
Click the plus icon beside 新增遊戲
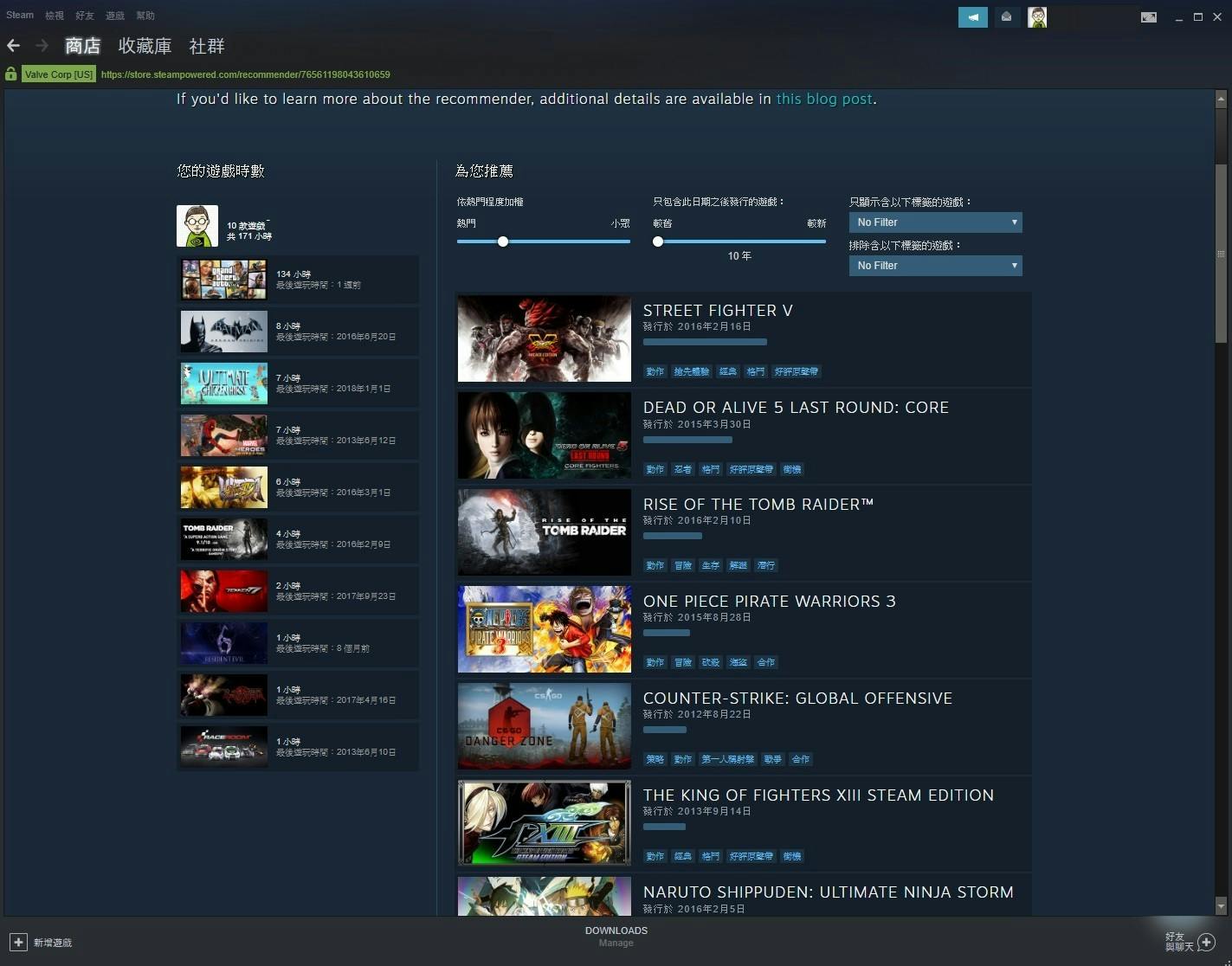19,942
